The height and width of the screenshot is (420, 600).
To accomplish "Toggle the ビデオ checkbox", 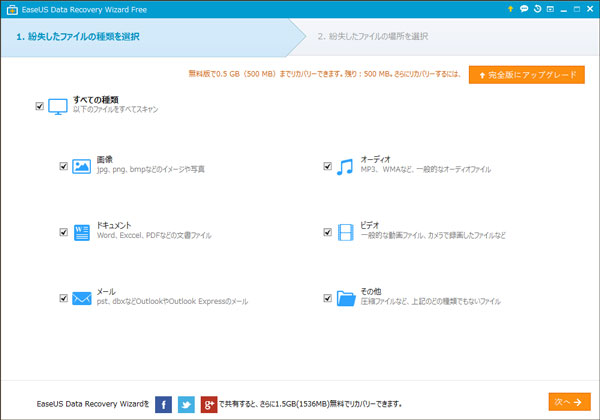I will tap(328, 232).
